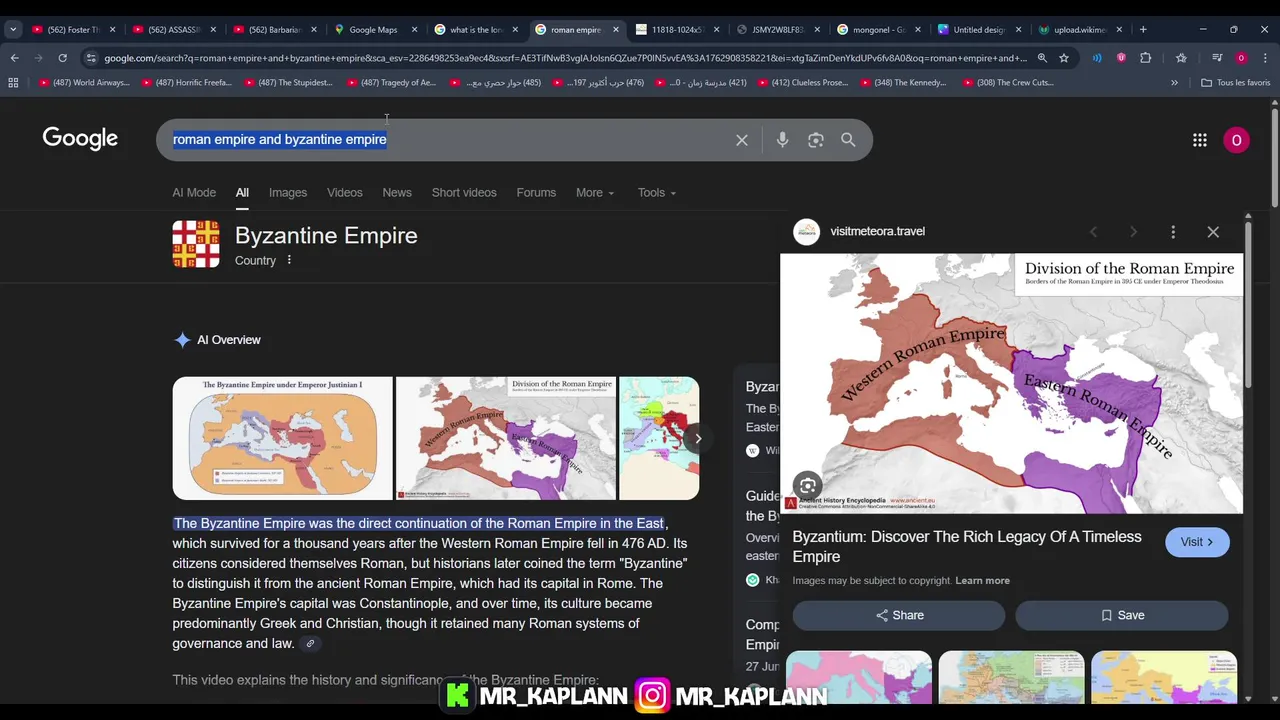Open the Google account avatar on the results page
The width and height of the screenshot is (1280, 720).
click(1236, 140)
